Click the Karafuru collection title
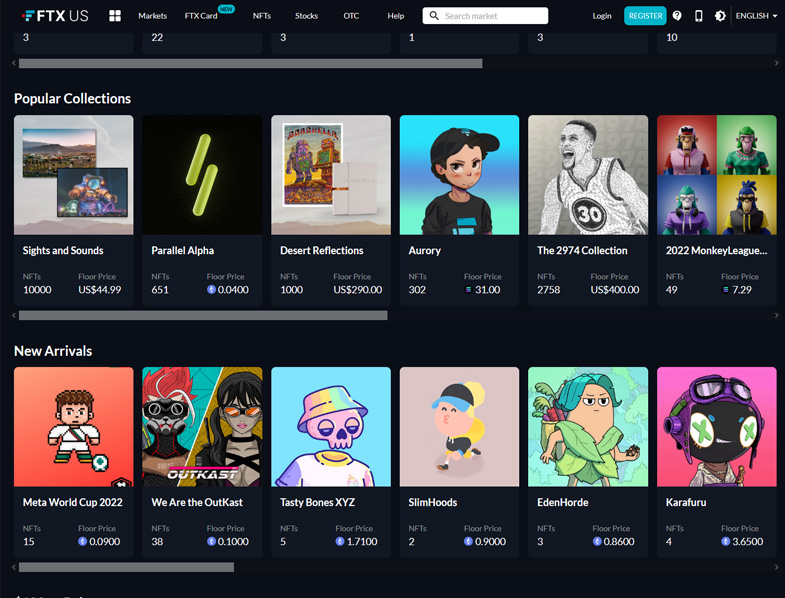The width and height of the screenshot is (785, 598). click(x=688, y=502)
